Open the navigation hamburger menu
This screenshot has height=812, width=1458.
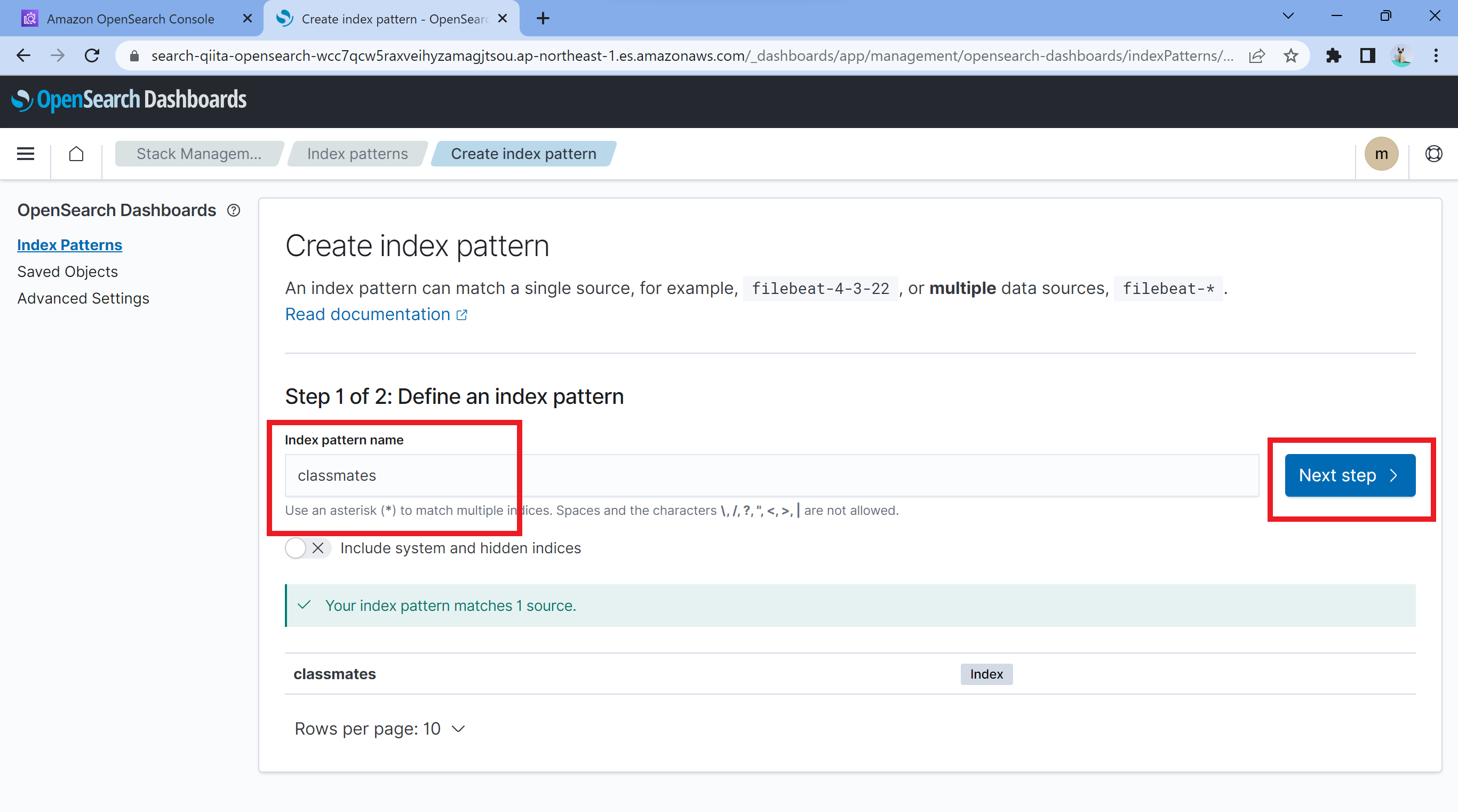click(x=25, y=153)
